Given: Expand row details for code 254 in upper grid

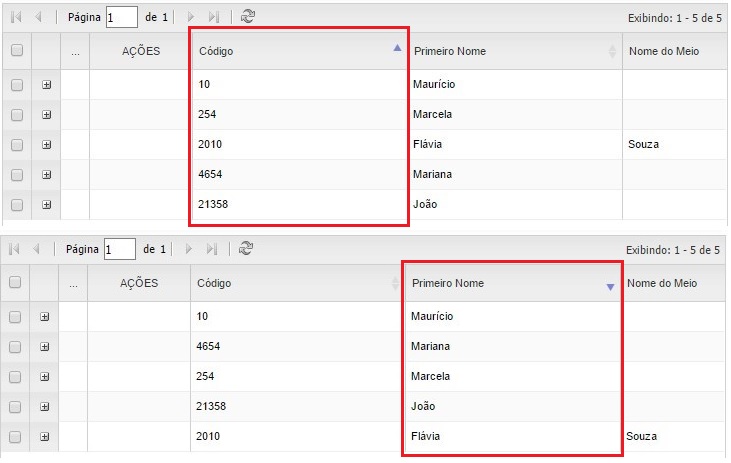Looking at the screenshot, I should tap(46, 115).
